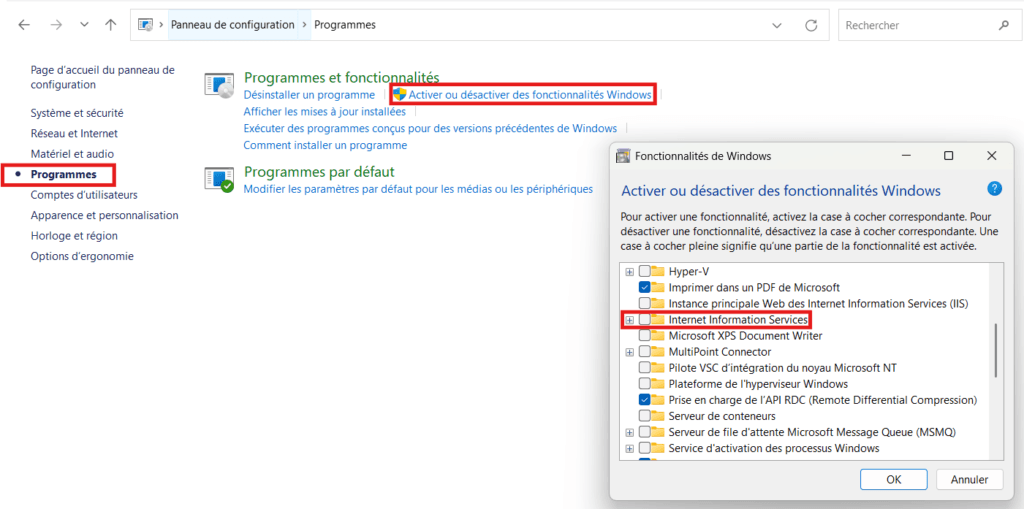Open help question mark in features dialog
This screenshot has width=1024, height=509.
coord(994,189)
